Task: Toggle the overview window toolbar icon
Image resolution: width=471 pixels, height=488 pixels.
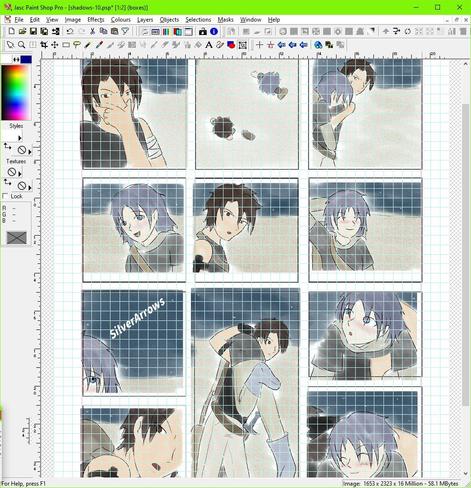Action: pyautogui.click(x=188, y=32)
